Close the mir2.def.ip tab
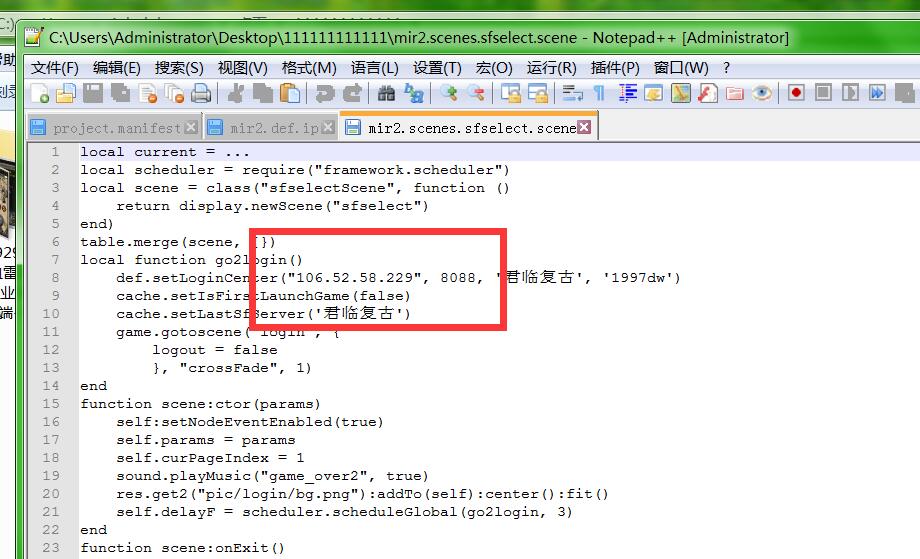This screenshot has width=920, height=559. click(327, 128)
